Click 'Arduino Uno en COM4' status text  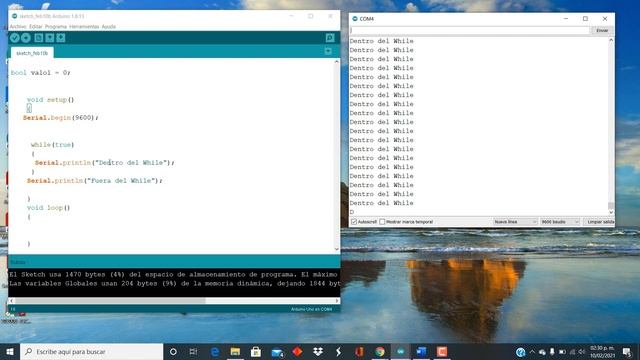point(311,309)
